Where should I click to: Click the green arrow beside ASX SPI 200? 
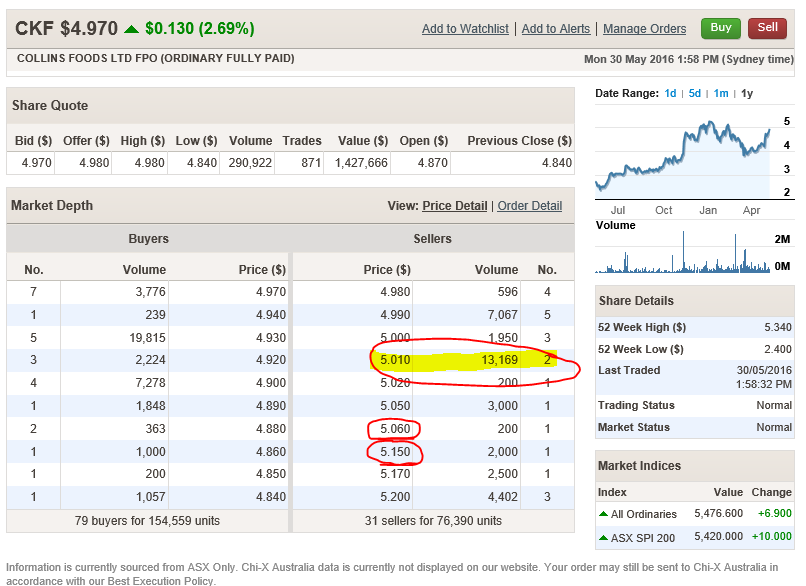pos(603,538)
